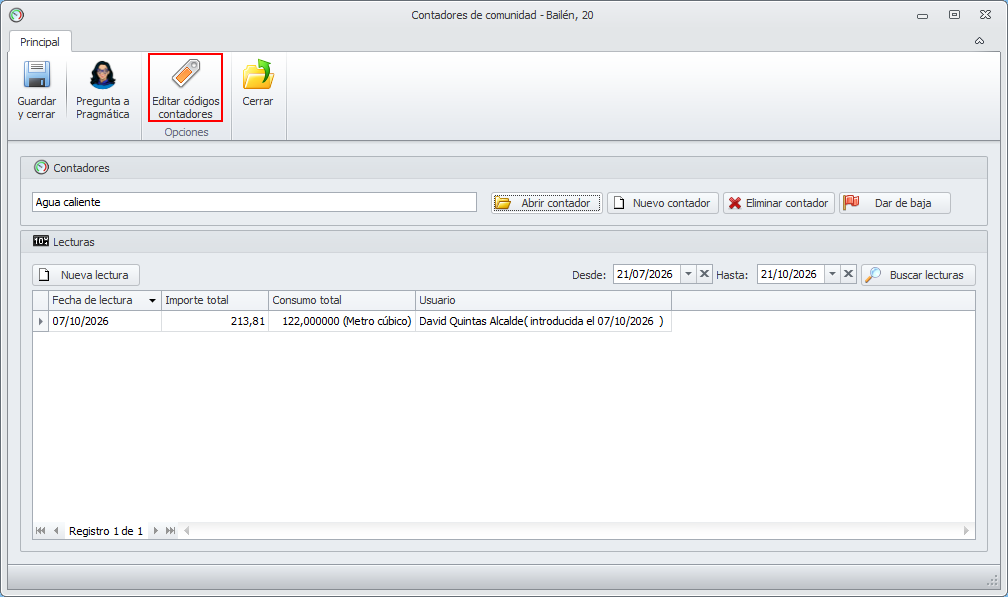Click the Agua caliente counter field

pyautogui.click(x=254, y=202)
